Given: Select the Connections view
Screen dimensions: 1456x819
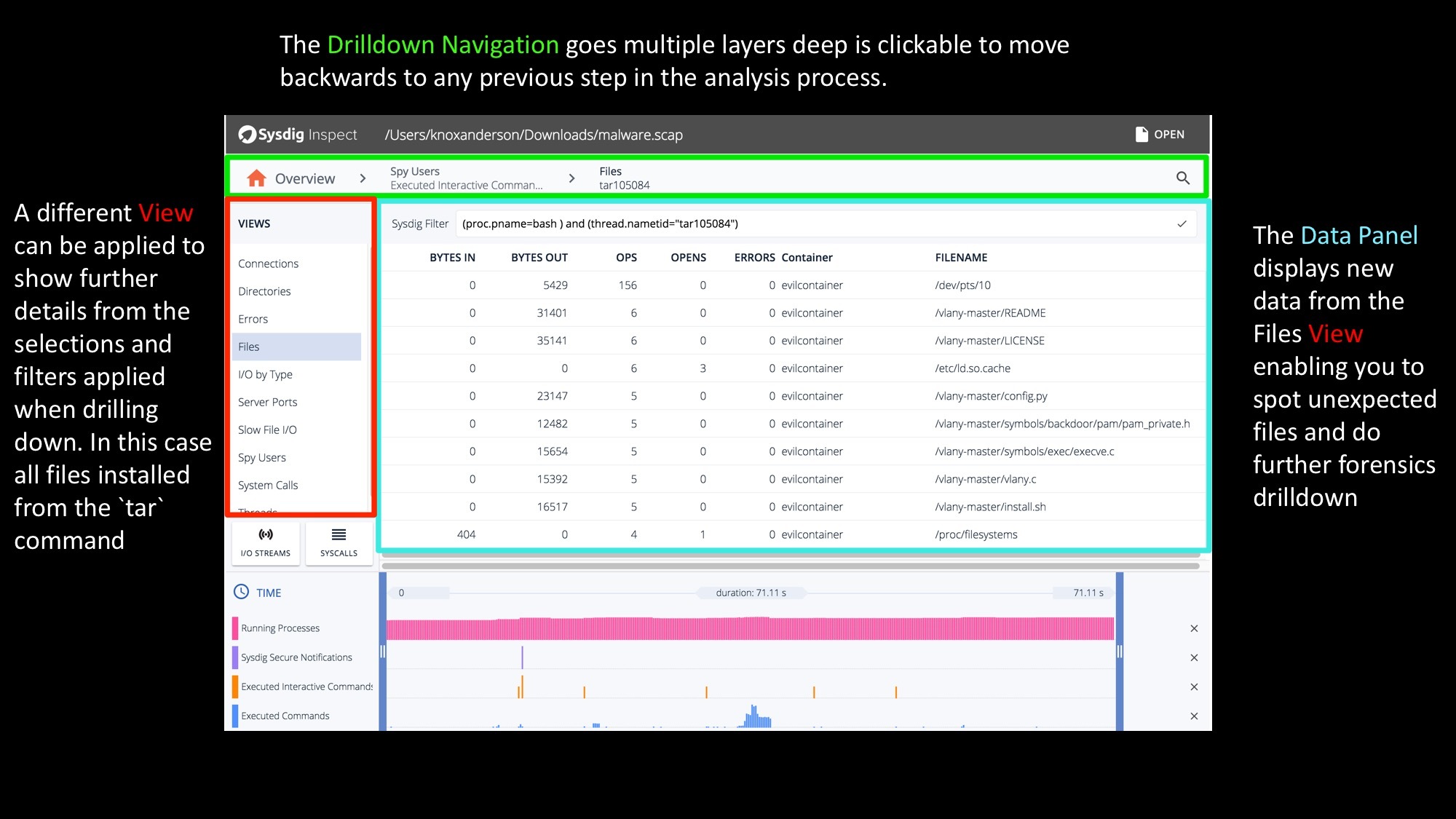Looking at the screenshot, I should 296,264.
